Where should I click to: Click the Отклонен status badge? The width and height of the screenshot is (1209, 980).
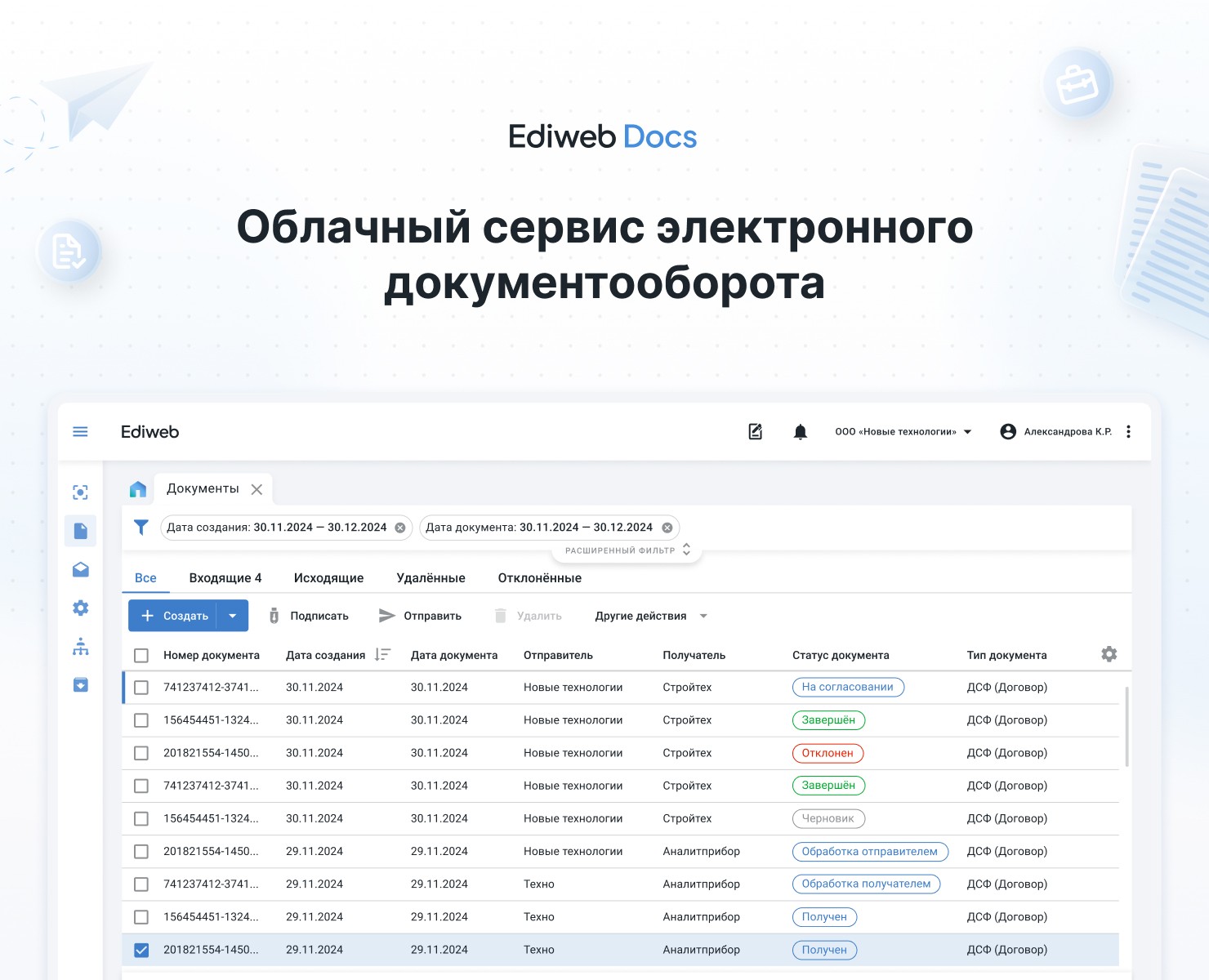tap(828, 753)
